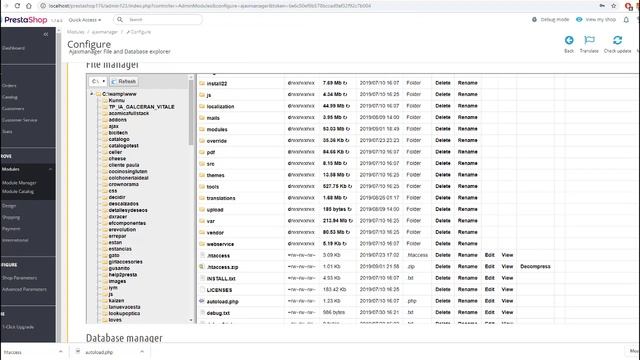Click the PrestaShop logo

tap(26, 20)
